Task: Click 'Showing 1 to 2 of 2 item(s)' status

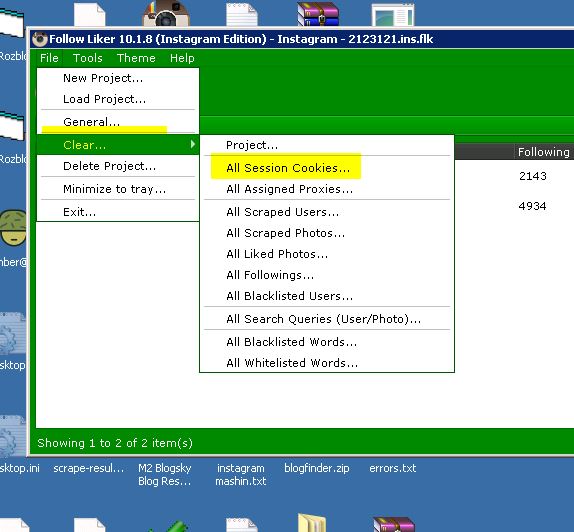Action: 115,443
